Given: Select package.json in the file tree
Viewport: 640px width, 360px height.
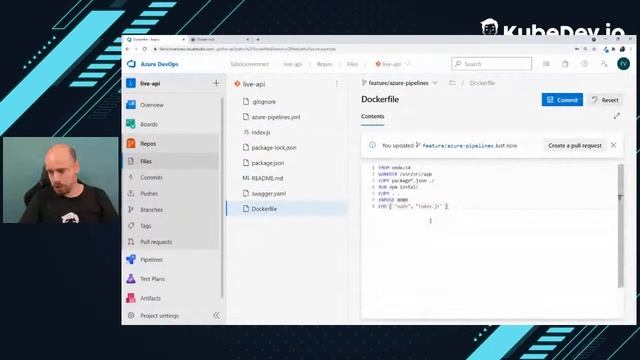Looking at the screenshot, I should 287,163.
